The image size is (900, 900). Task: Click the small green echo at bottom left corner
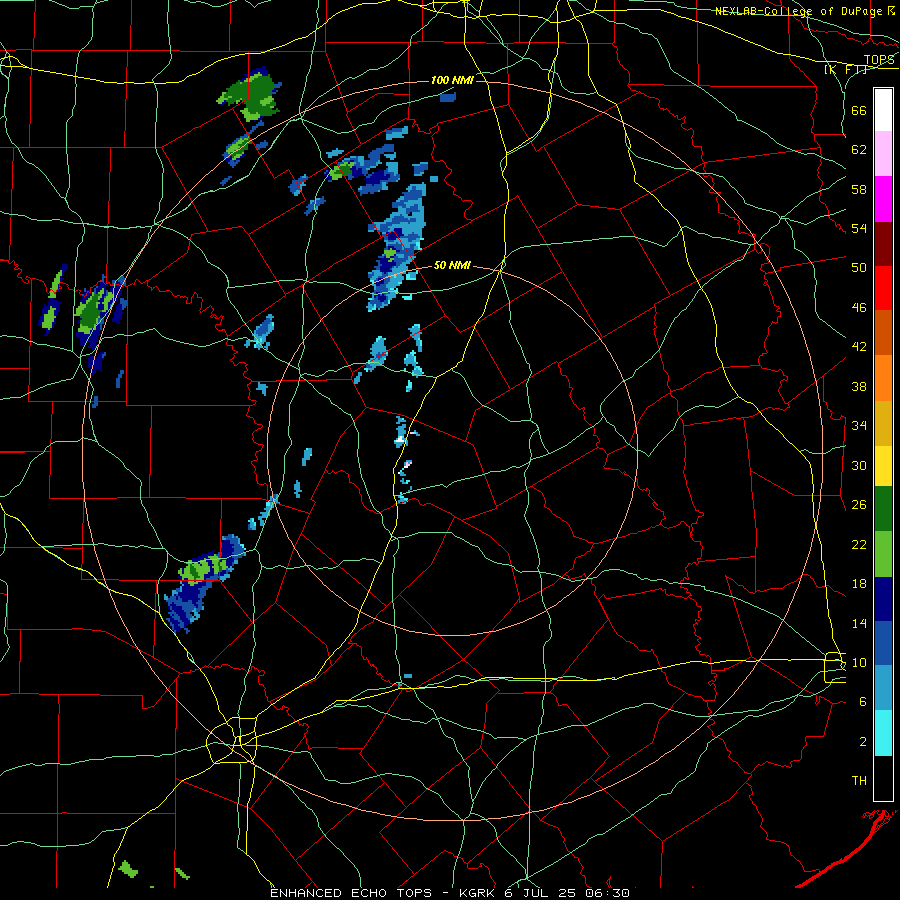128,868
